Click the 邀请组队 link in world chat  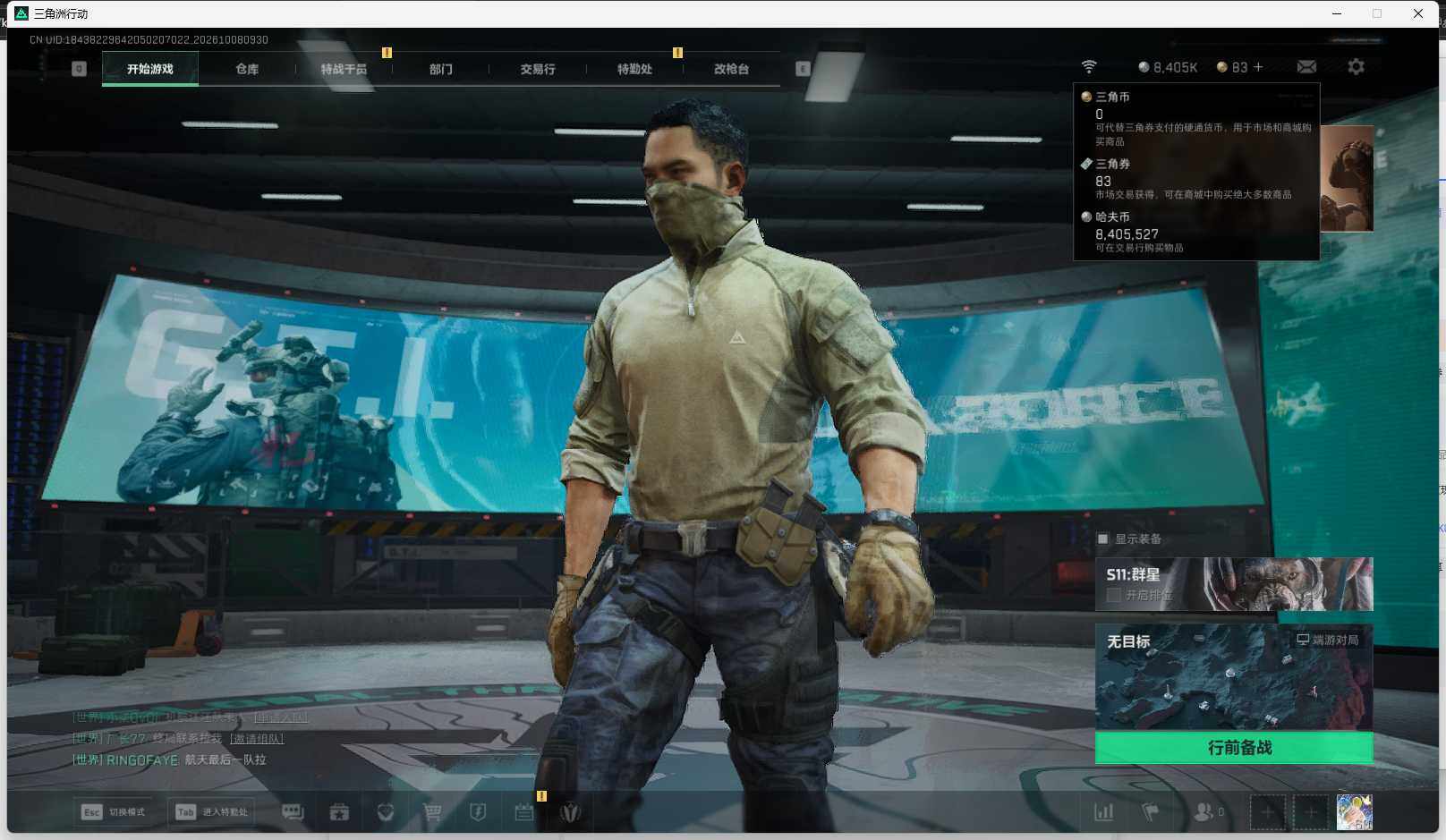257,739
